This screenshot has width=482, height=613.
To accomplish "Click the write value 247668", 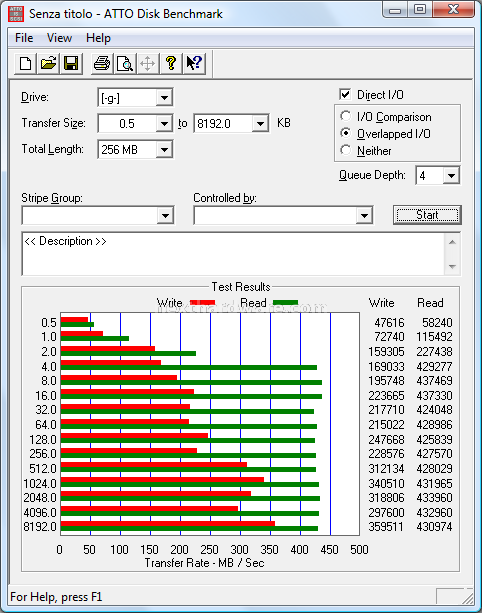I will (x=386, y=439).
